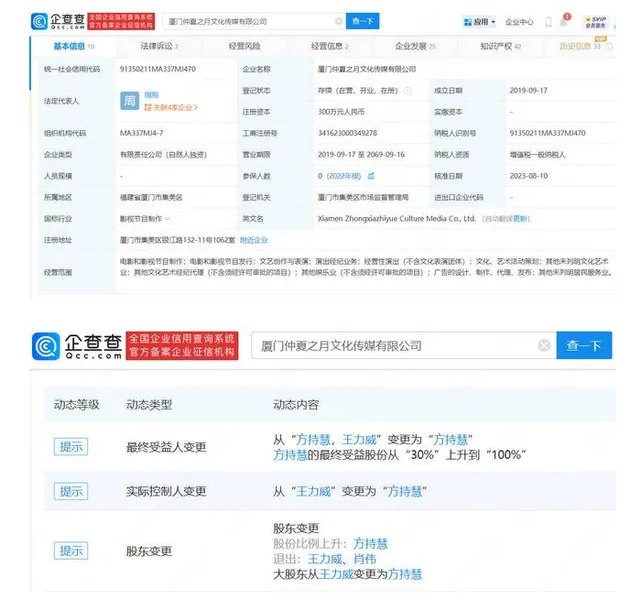The image size is (642, 600).
Task: Click 王力威 in the 退出 shareholders line
Action: [x=325, y=559]
